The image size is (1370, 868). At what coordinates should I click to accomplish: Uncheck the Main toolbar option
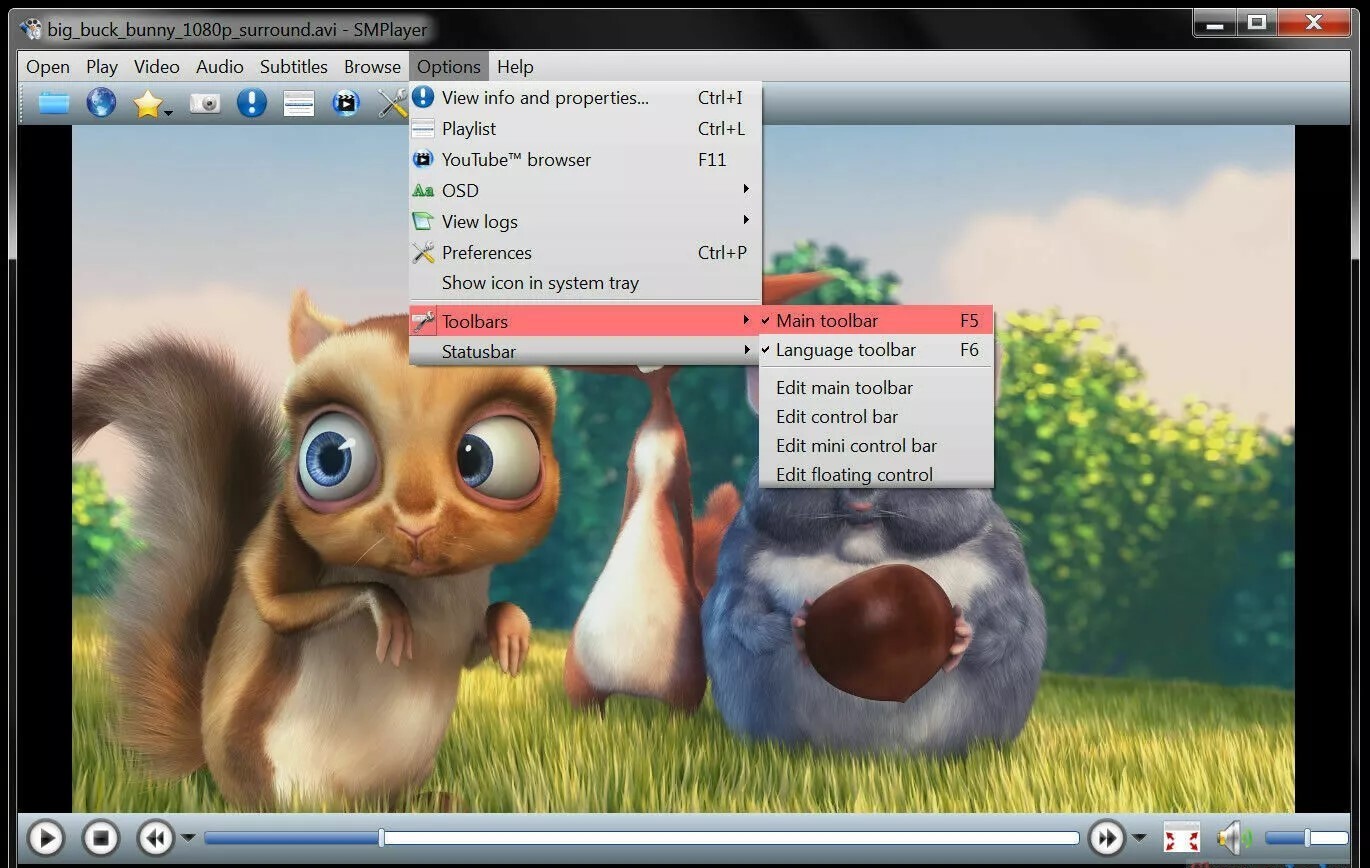click(x=876, y=321)
